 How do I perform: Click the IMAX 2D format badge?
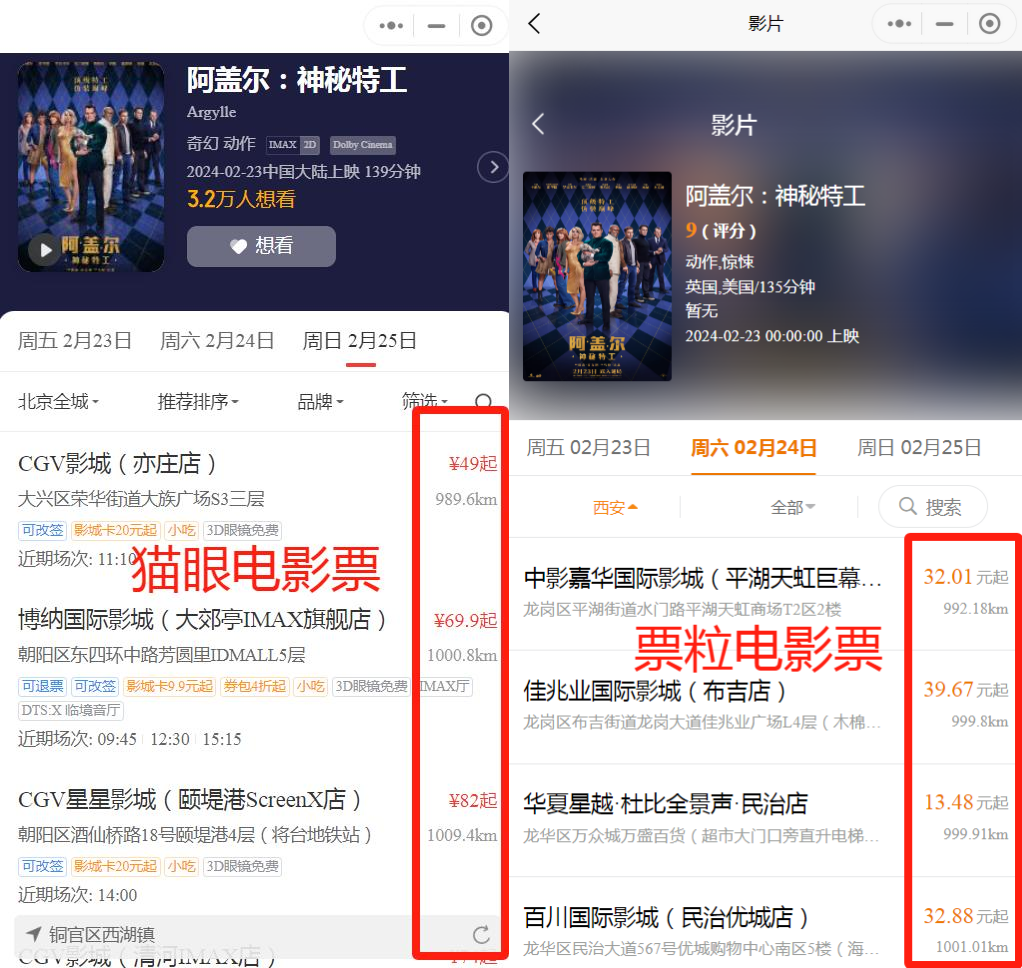293,145
